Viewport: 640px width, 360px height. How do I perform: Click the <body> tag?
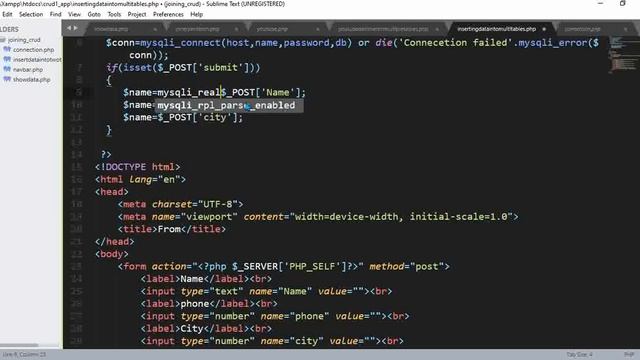pyautogui.click(x=112, y=254)
